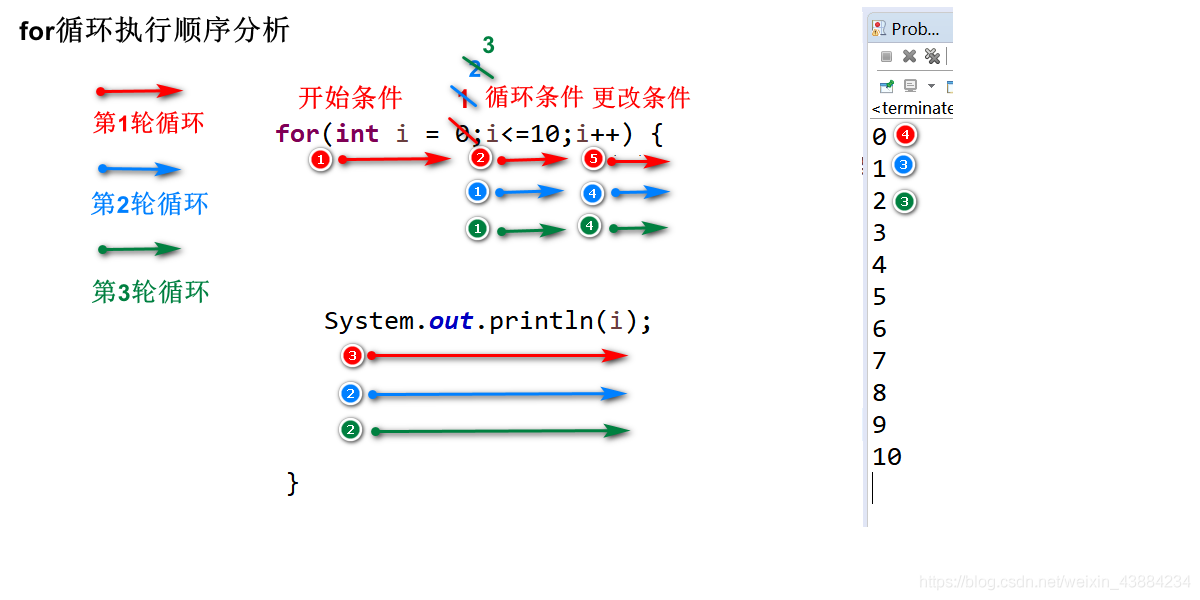Click the <terminate... console status label
Image resolution: width=1200 pixels, height=600 pixels.
click(912, 108)
